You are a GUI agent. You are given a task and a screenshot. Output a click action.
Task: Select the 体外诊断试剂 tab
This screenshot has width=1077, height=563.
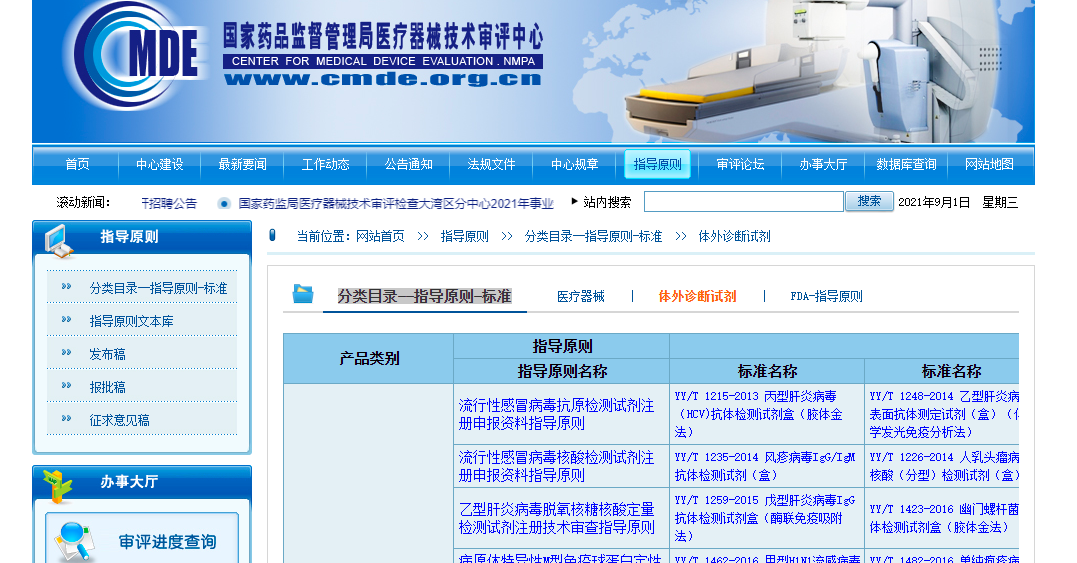(697, 296)
